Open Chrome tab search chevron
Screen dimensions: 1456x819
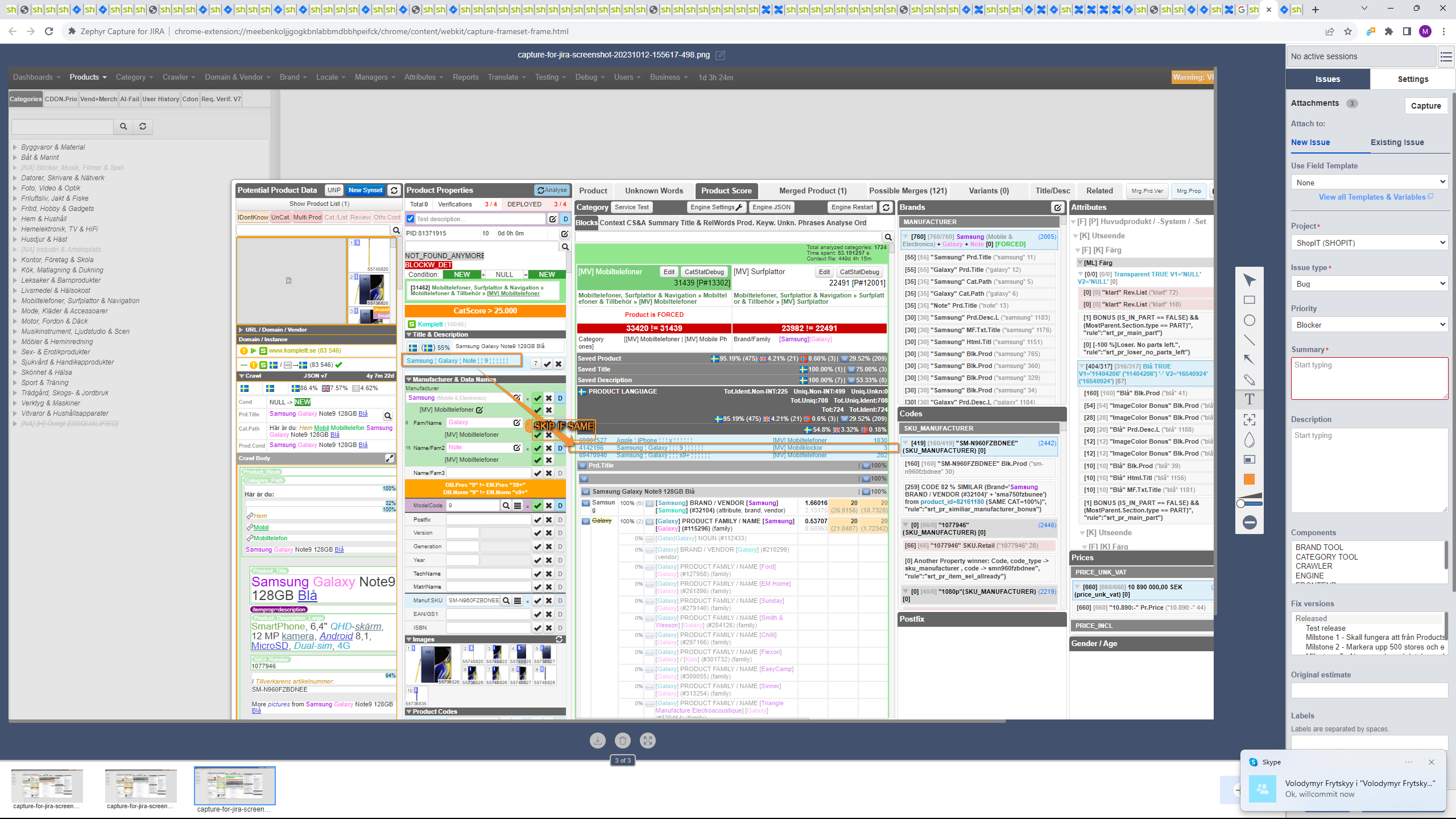tap(1364, 9)
